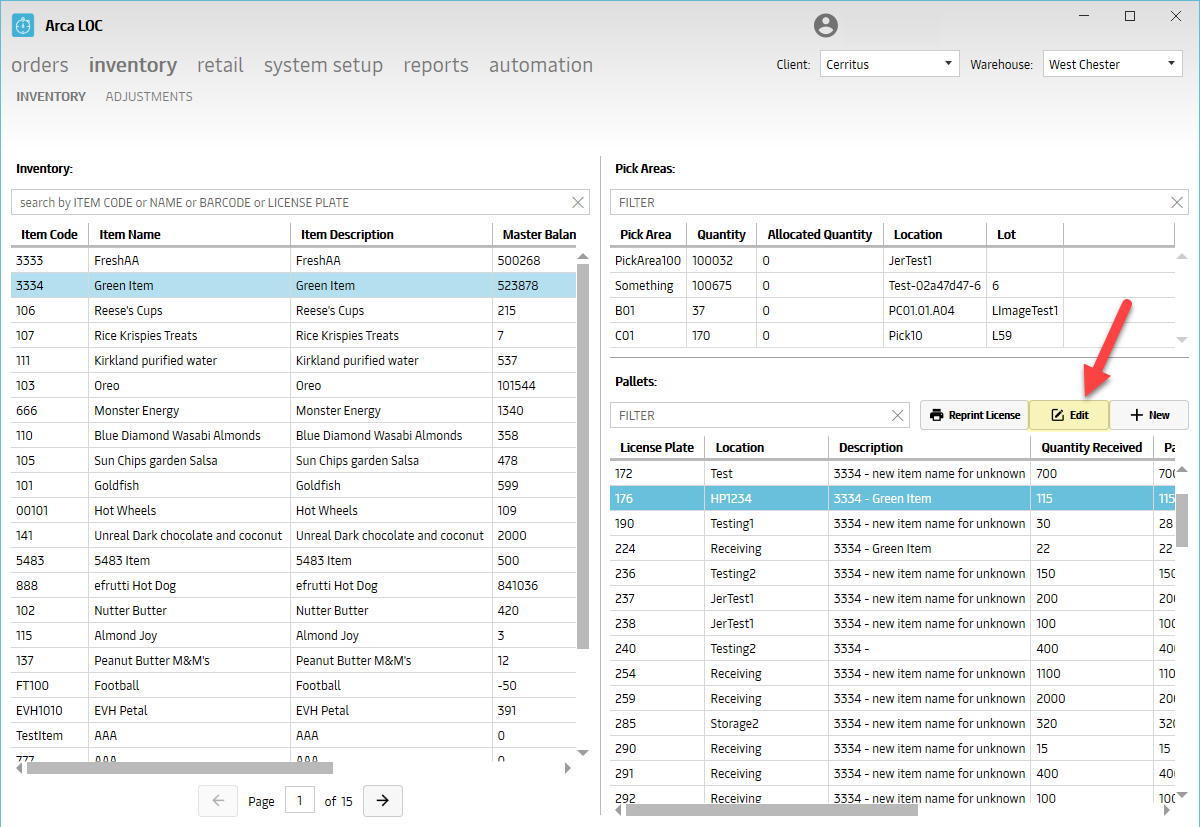Select the EVH Petal inventory row
Screen dimensions: 1200x827
coord(294,710)
